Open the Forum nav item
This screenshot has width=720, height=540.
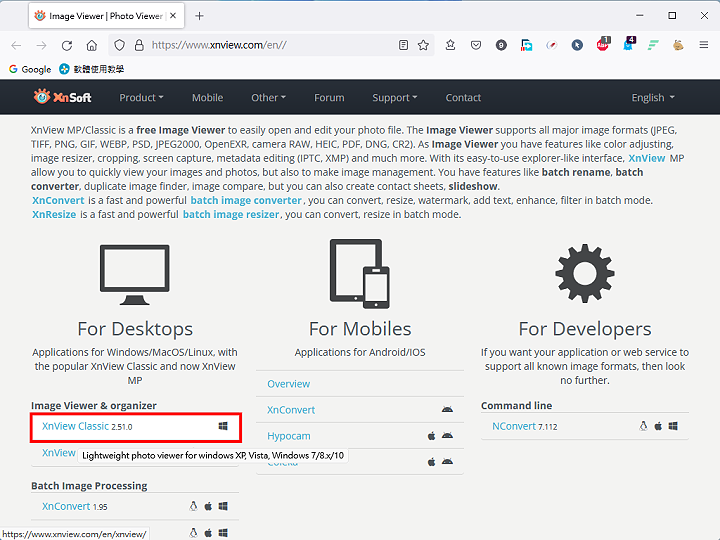coord(329,97)
